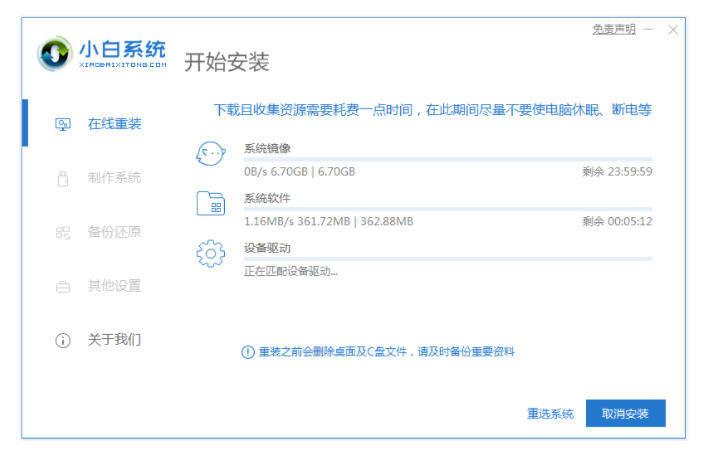This screenshot has height=456, width=701.
Task: Select the 在线重装 sidebar tab label
Action: pos(114,124)
